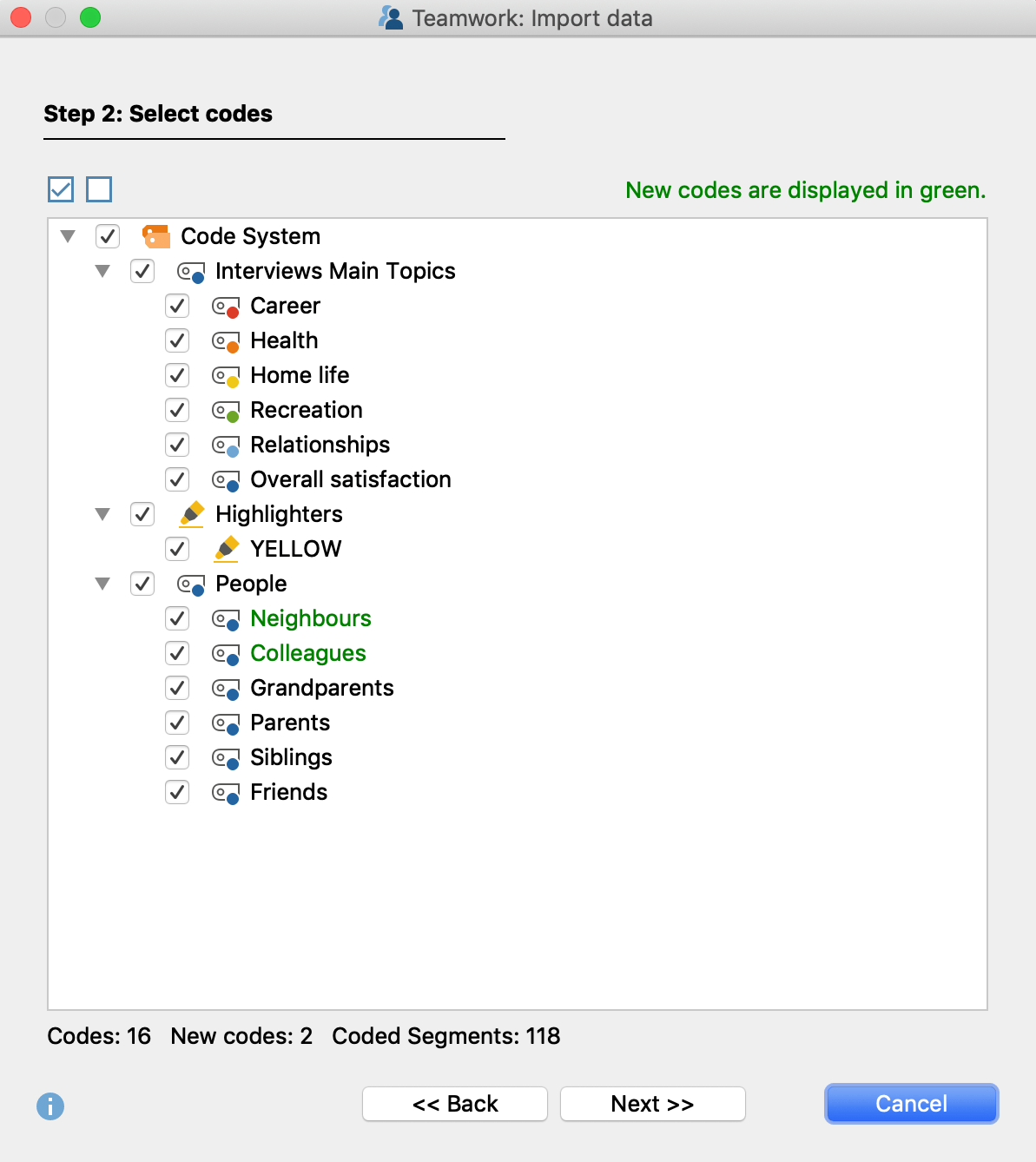Click the empty deselect-all checkbox
Viewport: 1036px width, 1162px height.
(98, 188)
